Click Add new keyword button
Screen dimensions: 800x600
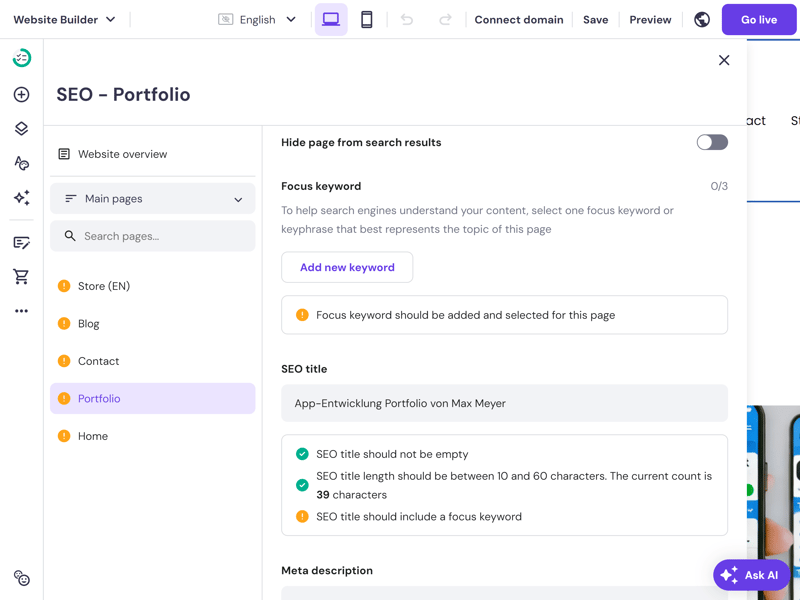tap(347, 267)
